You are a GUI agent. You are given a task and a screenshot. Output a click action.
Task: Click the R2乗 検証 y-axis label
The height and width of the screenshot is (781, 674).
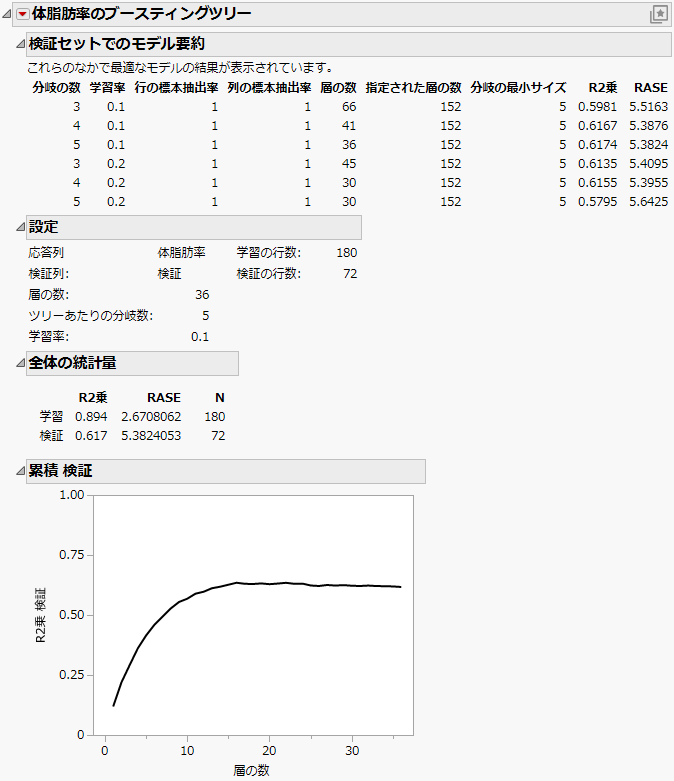[x=41, y=615]
